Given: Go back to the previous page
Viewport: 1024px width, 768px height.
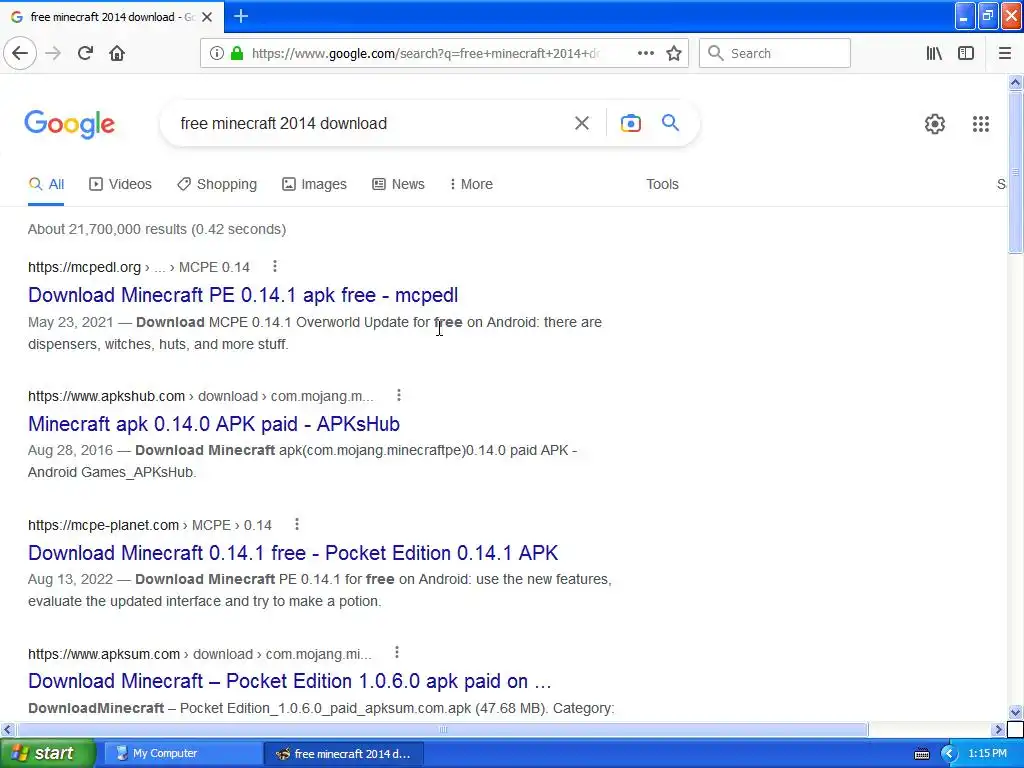Looking at the screenshot, I should pos(20,53).
